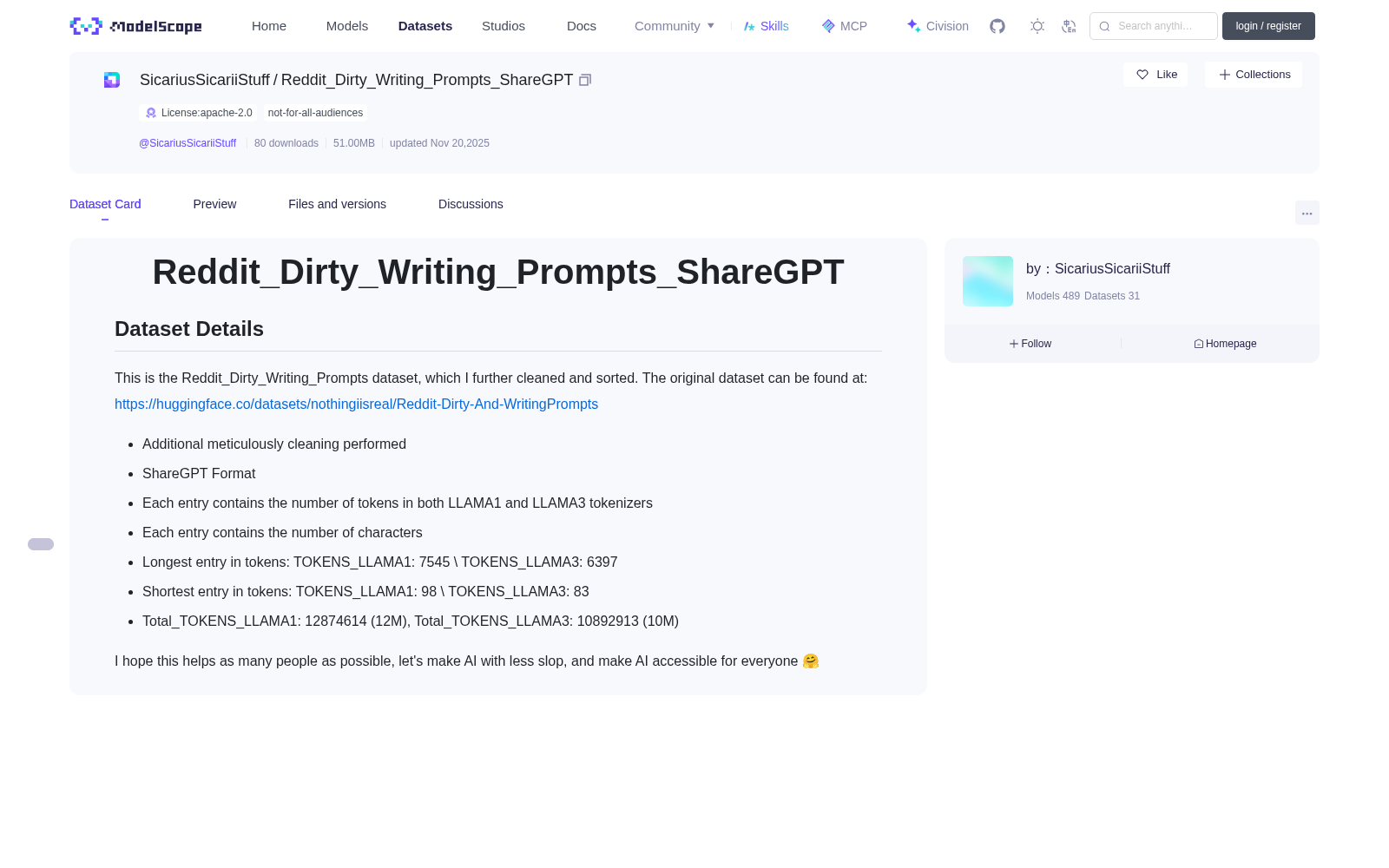Click the "Models 489" count
The image size is (1389, 868).
(1053, 296)
